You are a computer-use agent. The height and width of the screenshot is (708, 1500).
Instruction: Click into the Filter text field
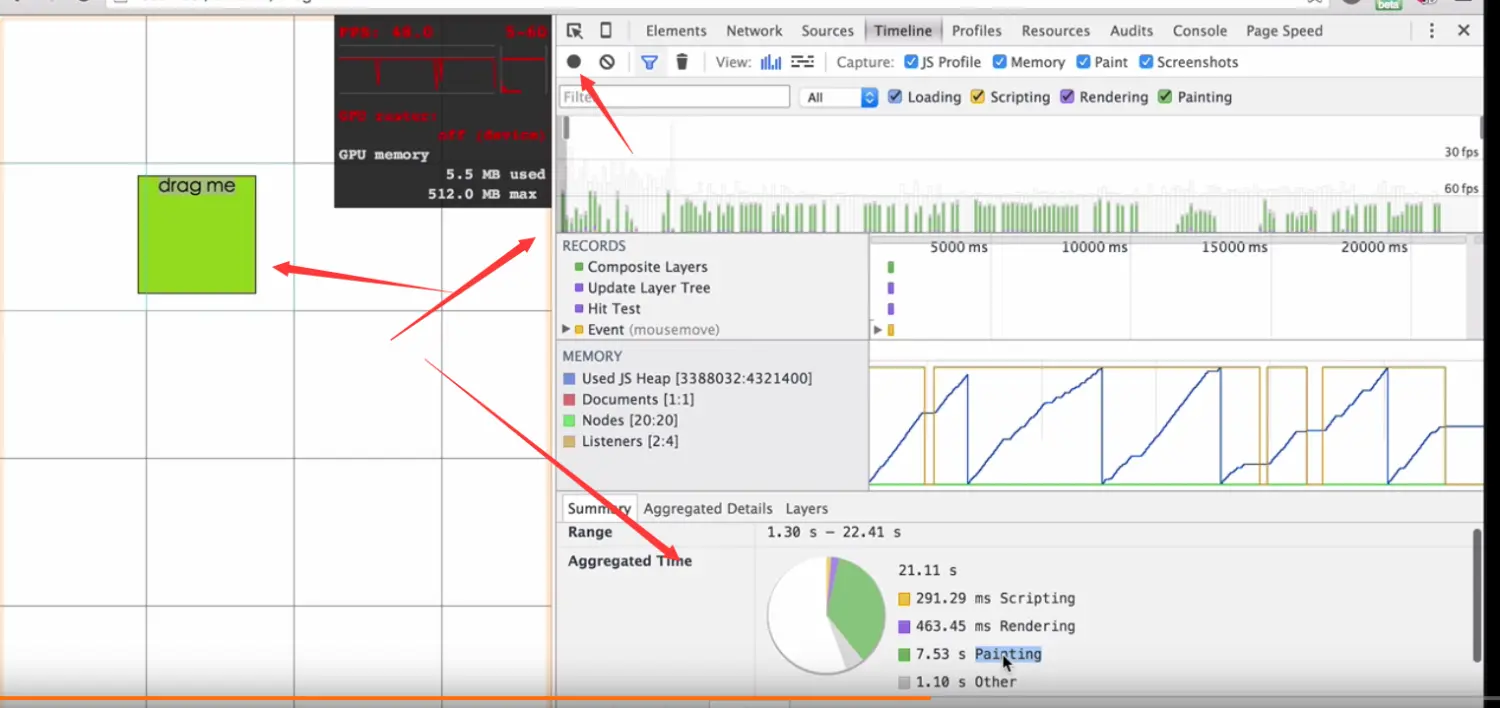tap(675, 97)
